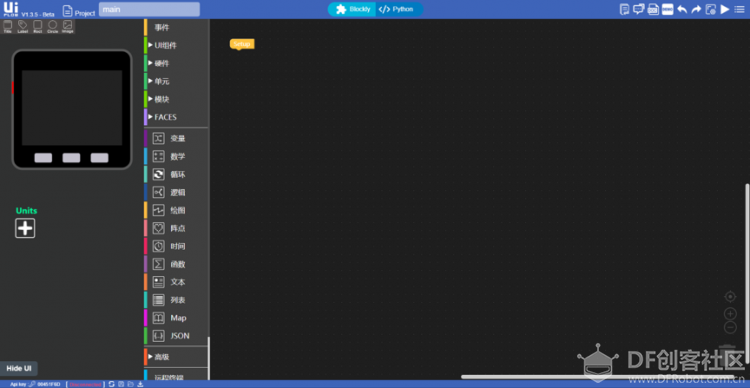Open the 变量 block category
Screen dimensions: 750x388
[176, 138]
